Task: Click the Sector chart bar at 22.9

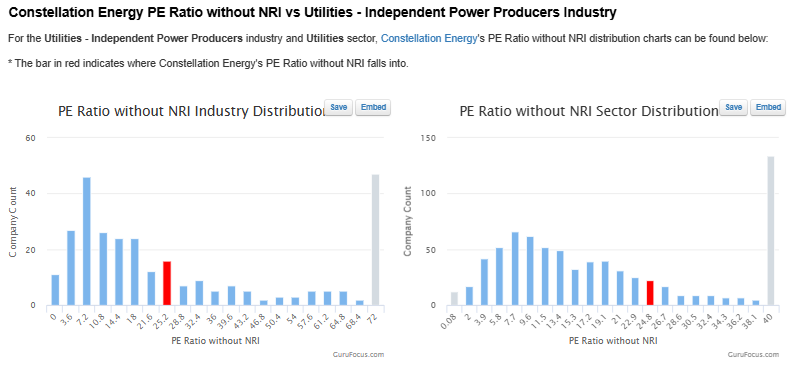Action: click(635, 292)
